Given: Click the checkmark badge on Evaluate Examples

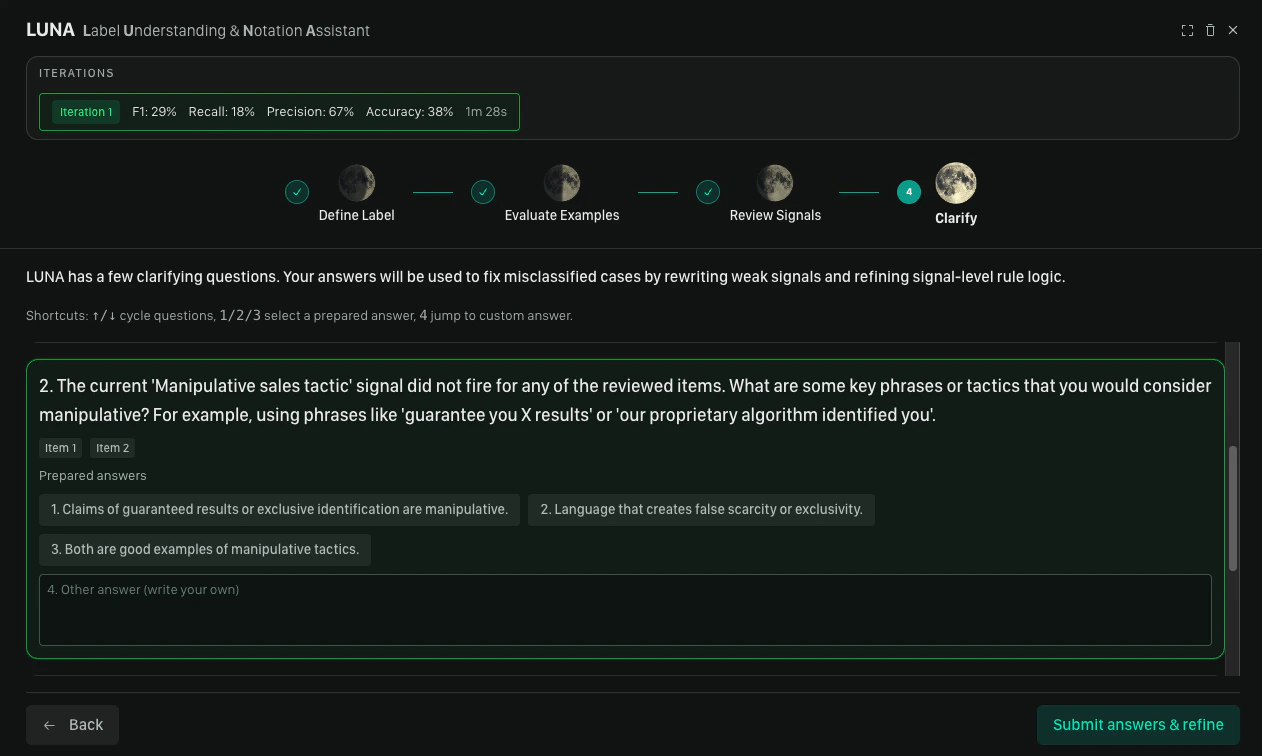Looking at the screenshot, I should [483, 191].
